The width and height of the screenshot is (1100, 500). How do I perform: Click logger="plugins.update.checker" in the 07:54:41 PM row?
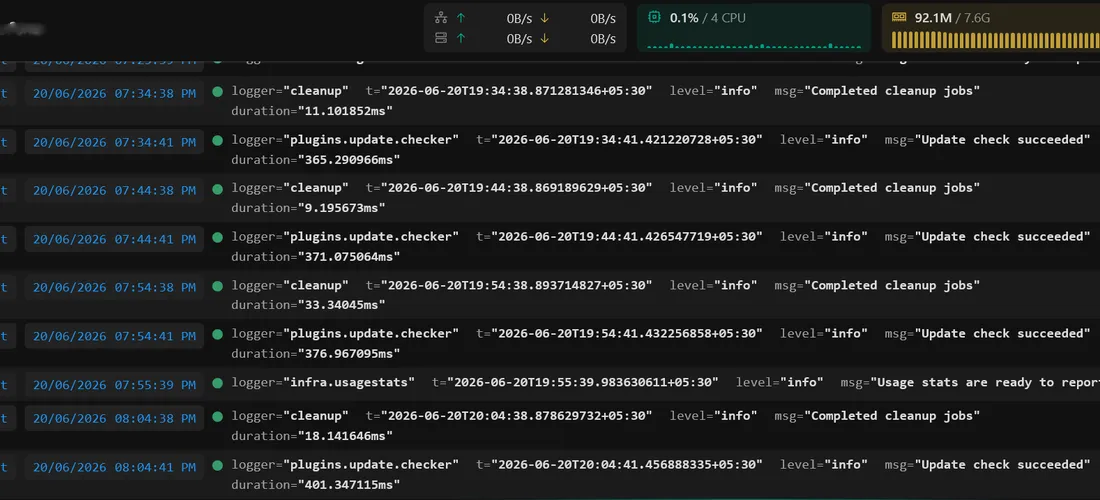tap(345, 333)
